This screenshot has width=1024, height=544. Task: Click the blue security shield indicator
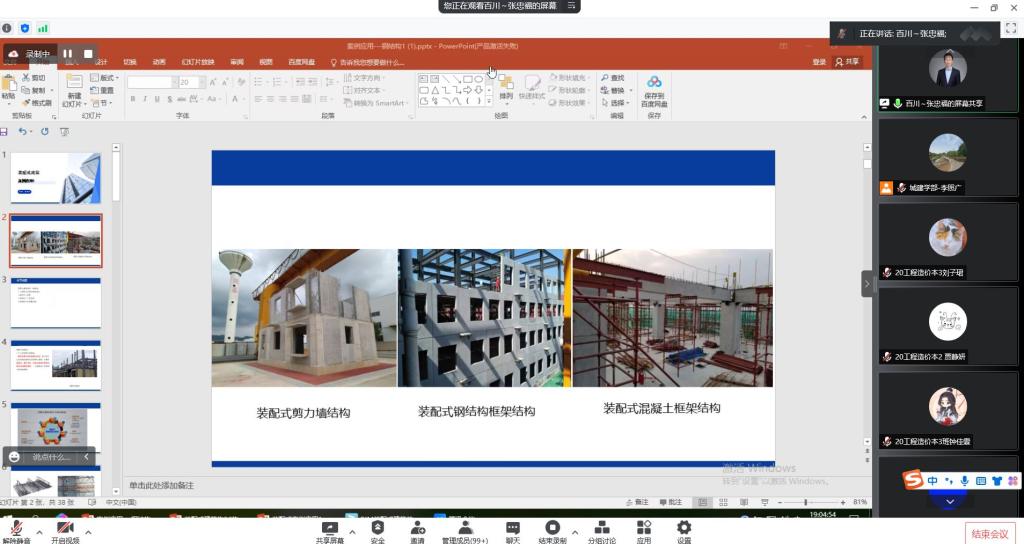coord(25,28)
